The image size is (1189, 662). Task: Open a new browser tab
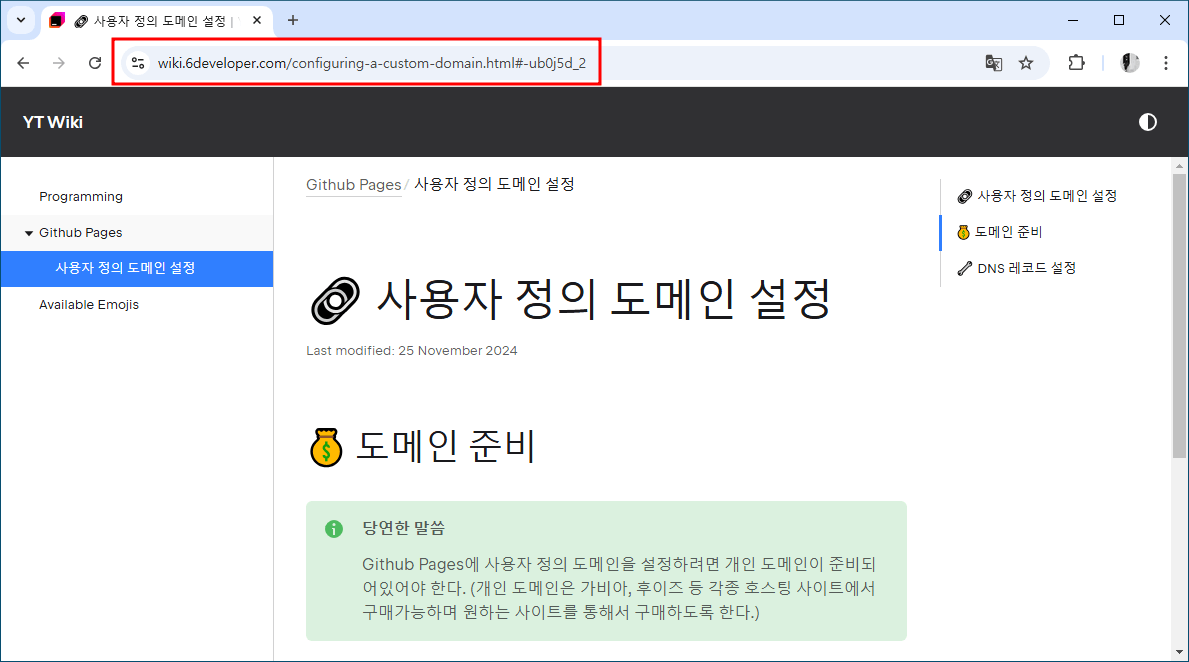click(293, 20)
